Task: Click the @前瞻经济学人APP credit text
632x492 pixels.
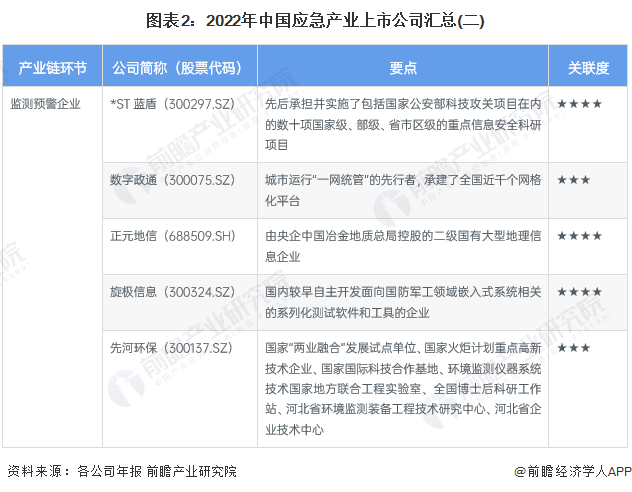Action: click(x=565, y=471)
